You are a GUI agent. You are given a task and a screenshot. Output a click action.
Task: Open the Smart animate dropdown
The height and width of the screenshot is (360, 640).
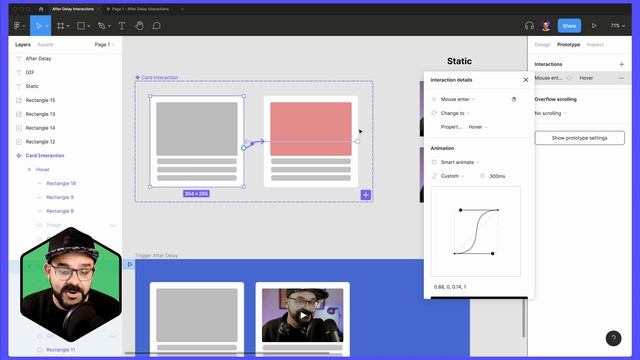(460, 162)
